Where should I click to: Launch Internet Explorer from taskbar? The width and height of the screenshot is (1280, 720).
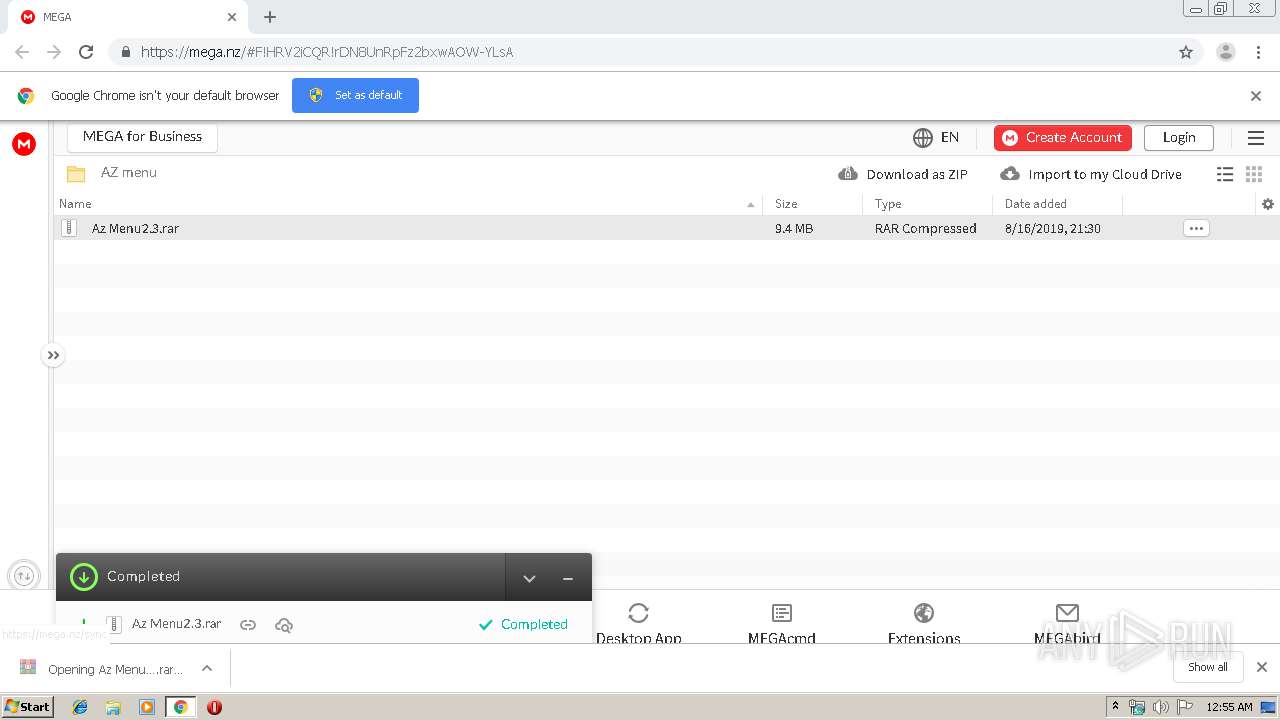pyautogui.click(x=80, y=707)
